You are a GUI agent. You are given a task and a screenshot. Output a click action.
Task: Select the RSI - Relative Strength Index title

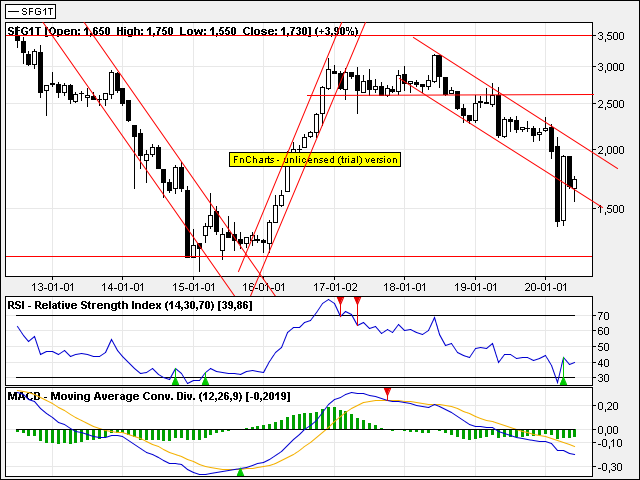click(x=130, y=305)
